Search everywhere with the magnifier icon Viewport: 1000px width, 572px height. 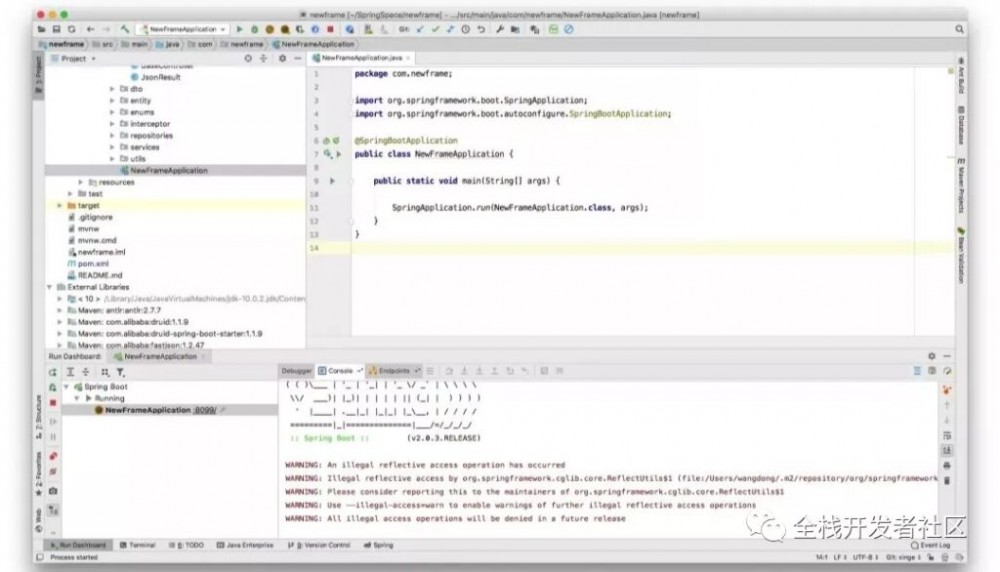click(x=959, y=29)
